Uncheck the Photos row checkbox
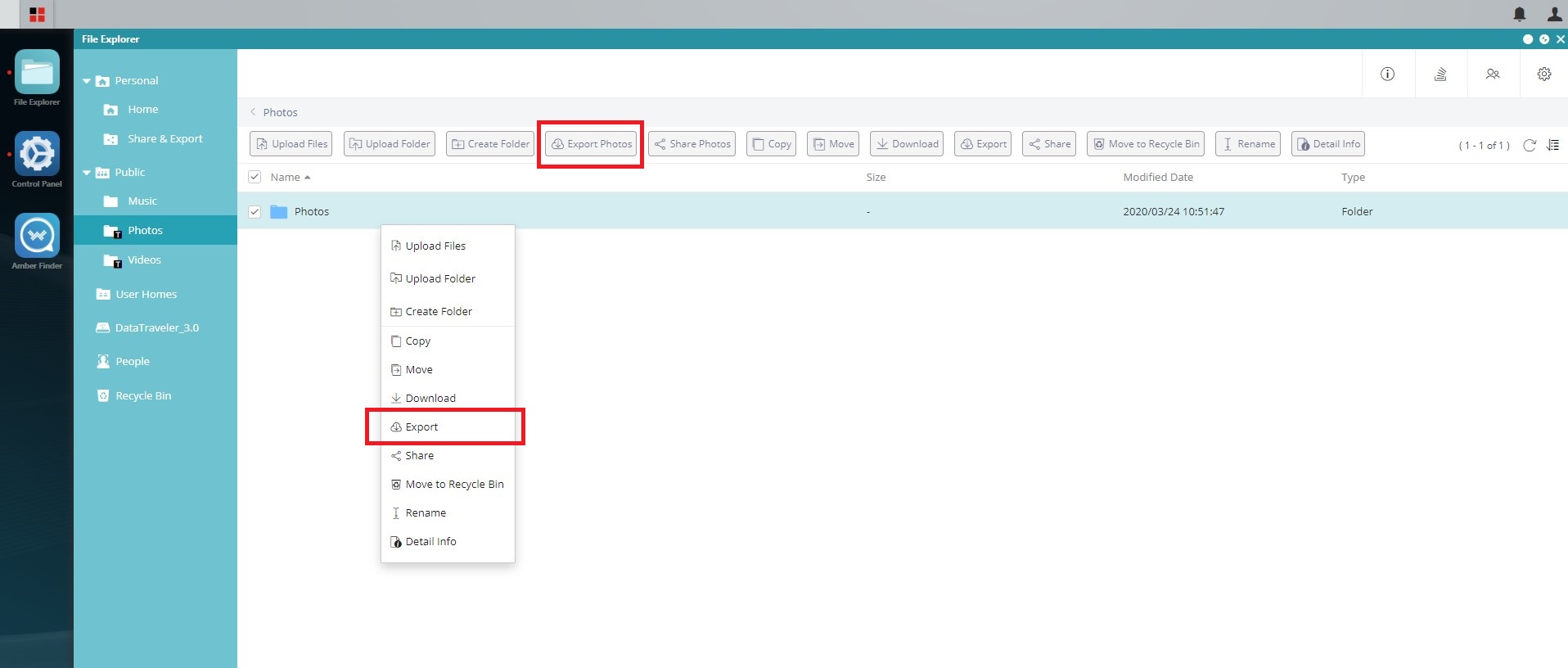The width and height of the screenshot is (1568, 668). [x=255, y=211]
